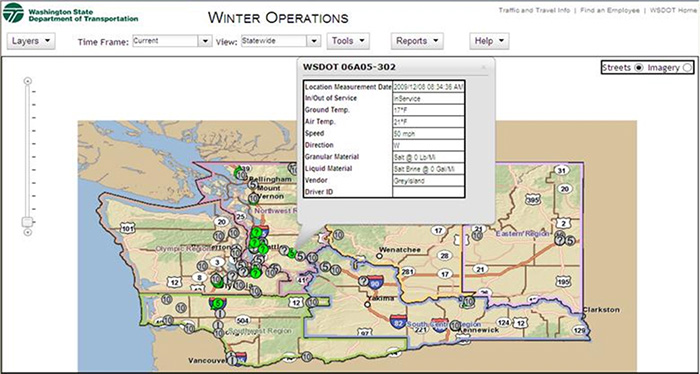Viewport: 700px width, 374px height.
Task: Click the green 5 marker on the Southwest I-5 shield
Action: coord(218,303)
